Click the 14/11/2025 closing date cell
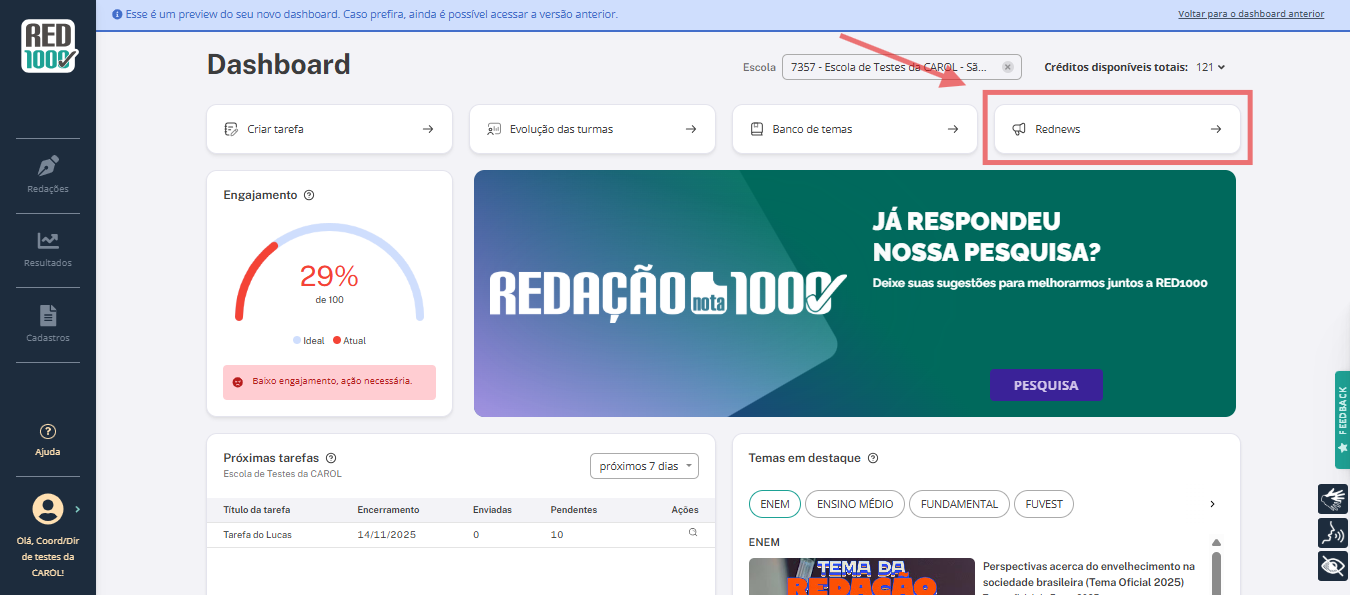 [x=387, y=534]
